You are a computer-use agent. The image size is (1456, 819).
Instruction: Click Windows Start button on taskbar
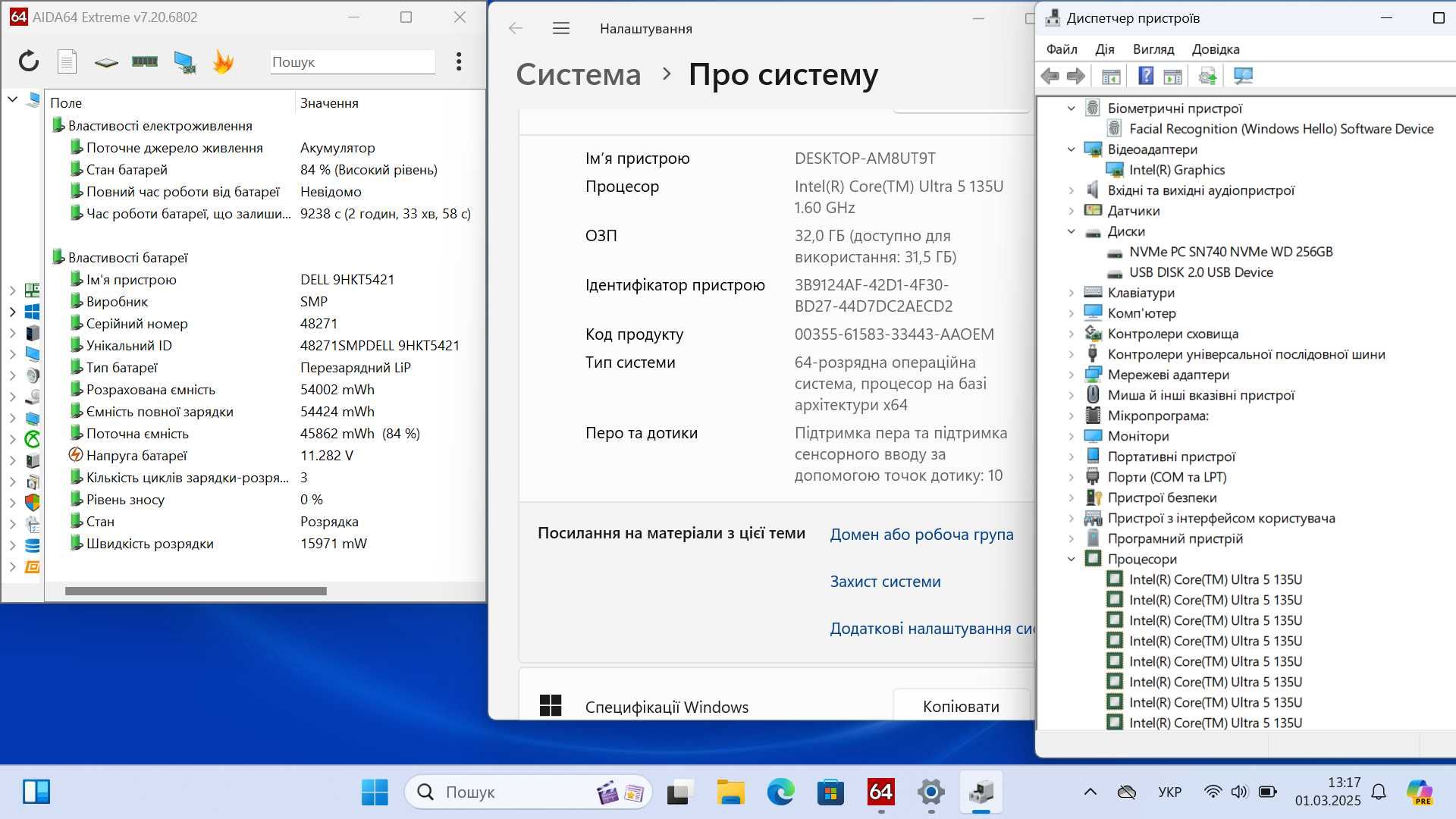coord(375,792)
